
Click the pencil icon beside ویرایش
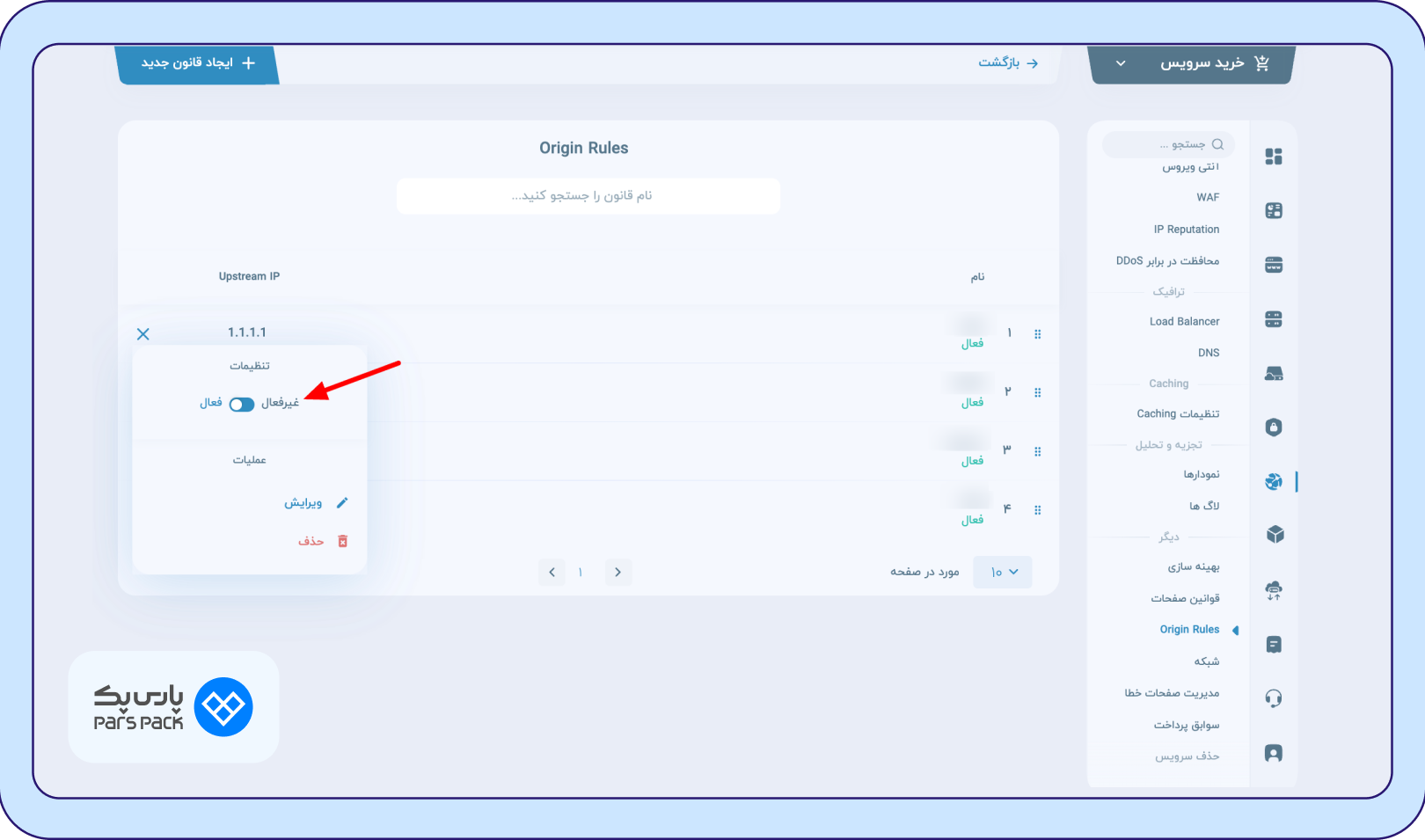(343, 502)
